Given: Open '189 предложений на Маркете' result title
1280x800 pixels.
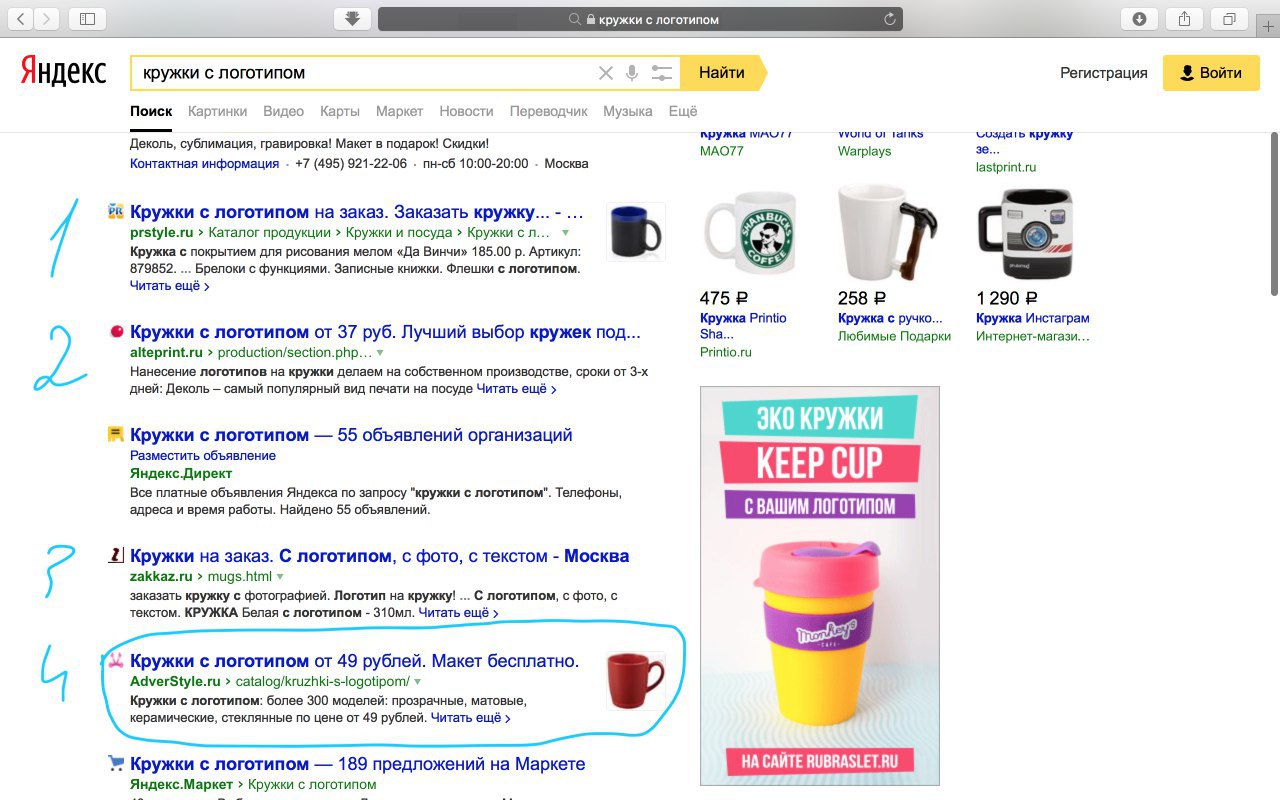Looking at the screenshot, I should tap(358, 764).
